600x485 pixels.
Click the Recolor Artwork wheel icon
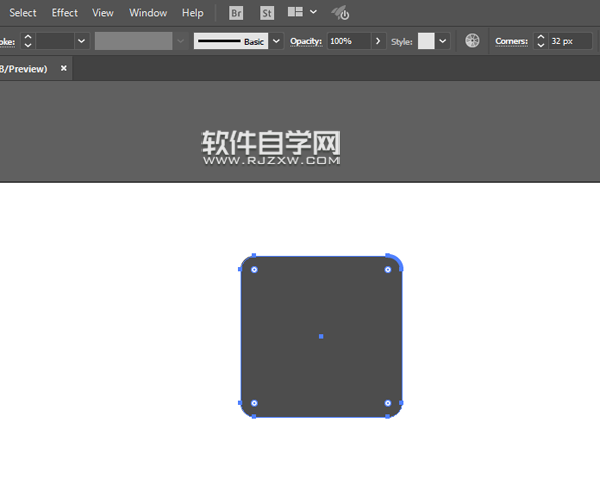(x=473, y=41)
